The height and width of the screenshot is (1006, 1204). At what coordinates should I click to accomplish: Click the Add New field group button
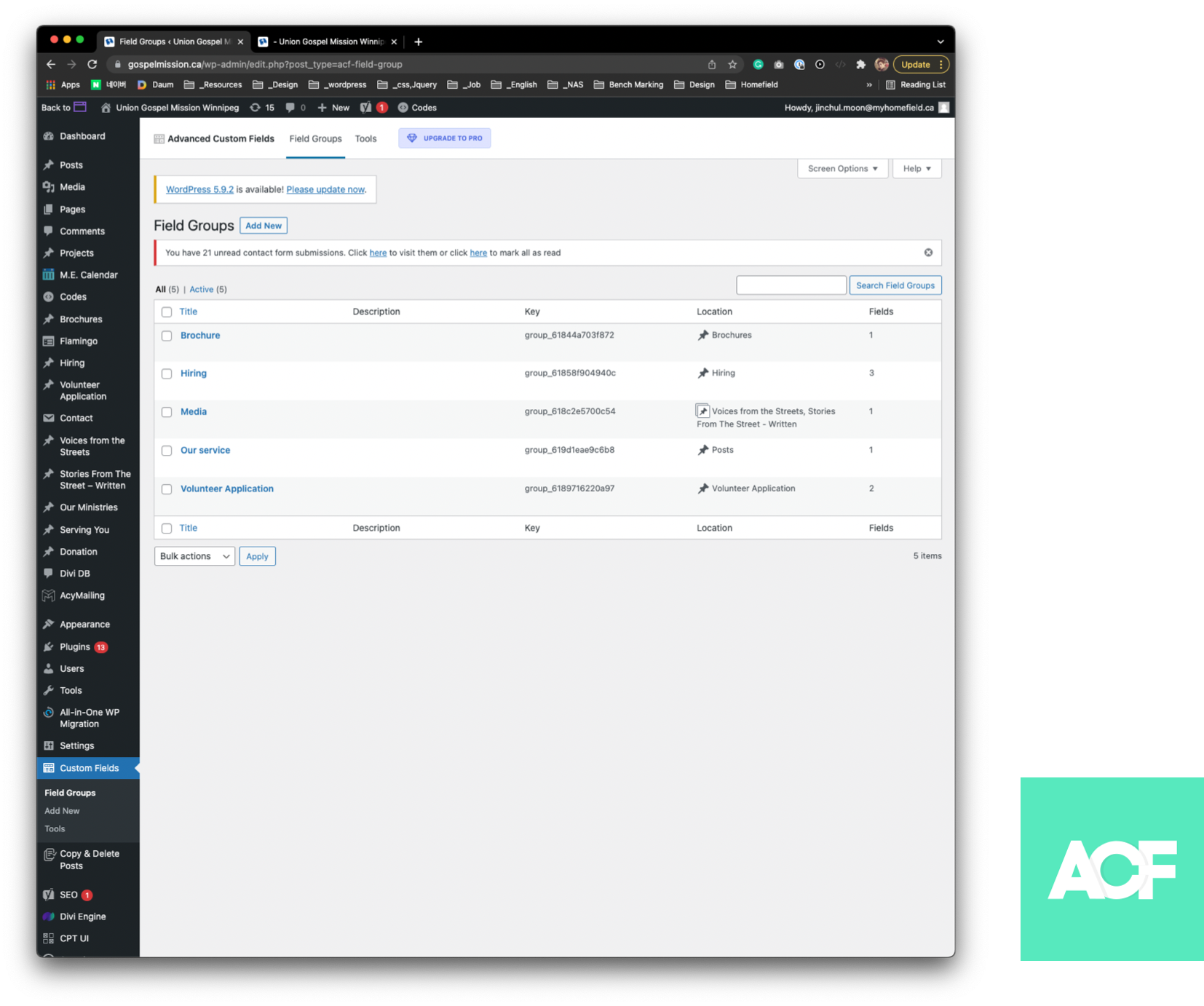263,226
